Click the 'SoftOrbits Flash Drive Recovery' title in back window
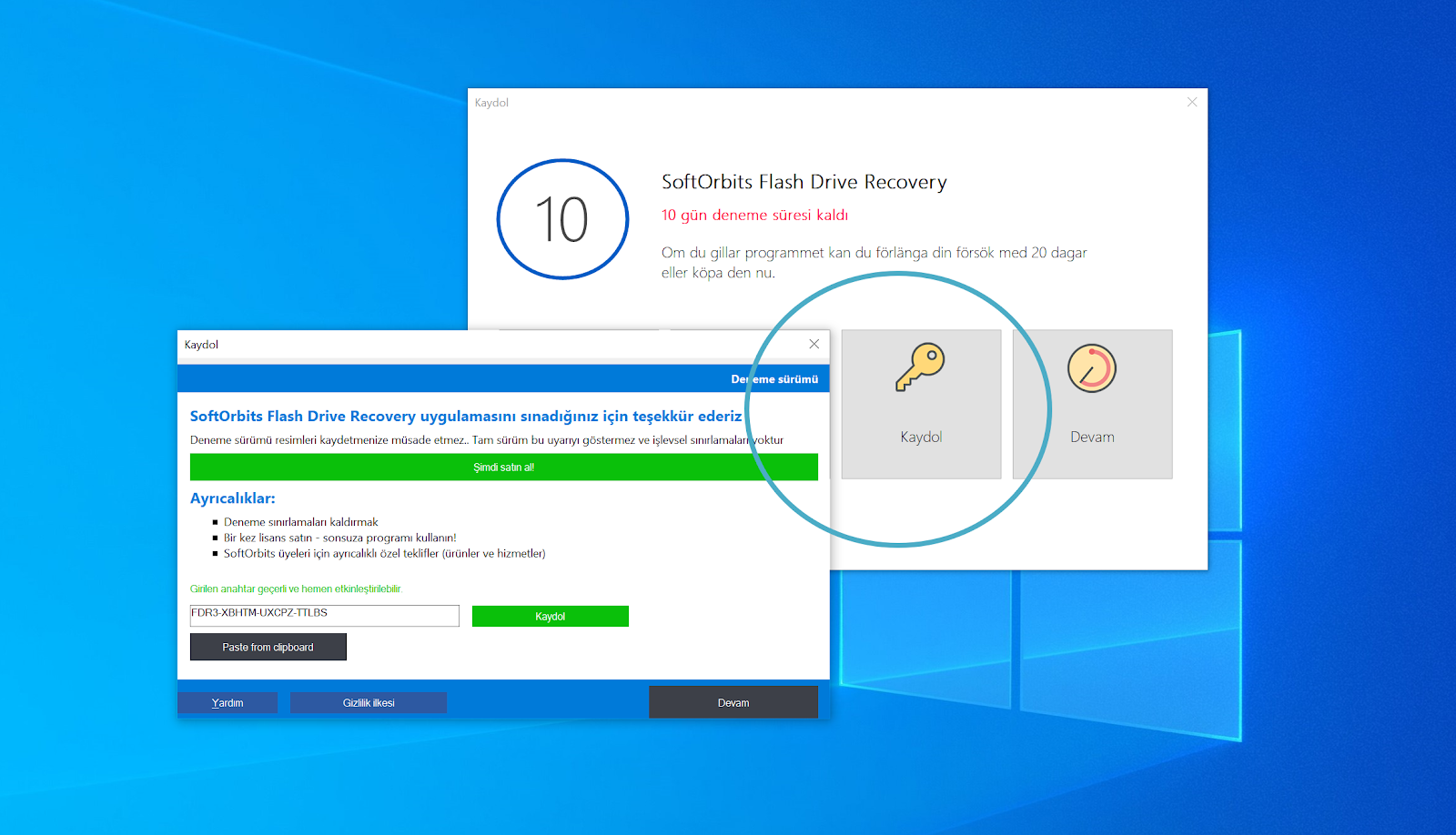Viewport: 1456px width, 835px height. pyautogui.click(x=804, y=182)
